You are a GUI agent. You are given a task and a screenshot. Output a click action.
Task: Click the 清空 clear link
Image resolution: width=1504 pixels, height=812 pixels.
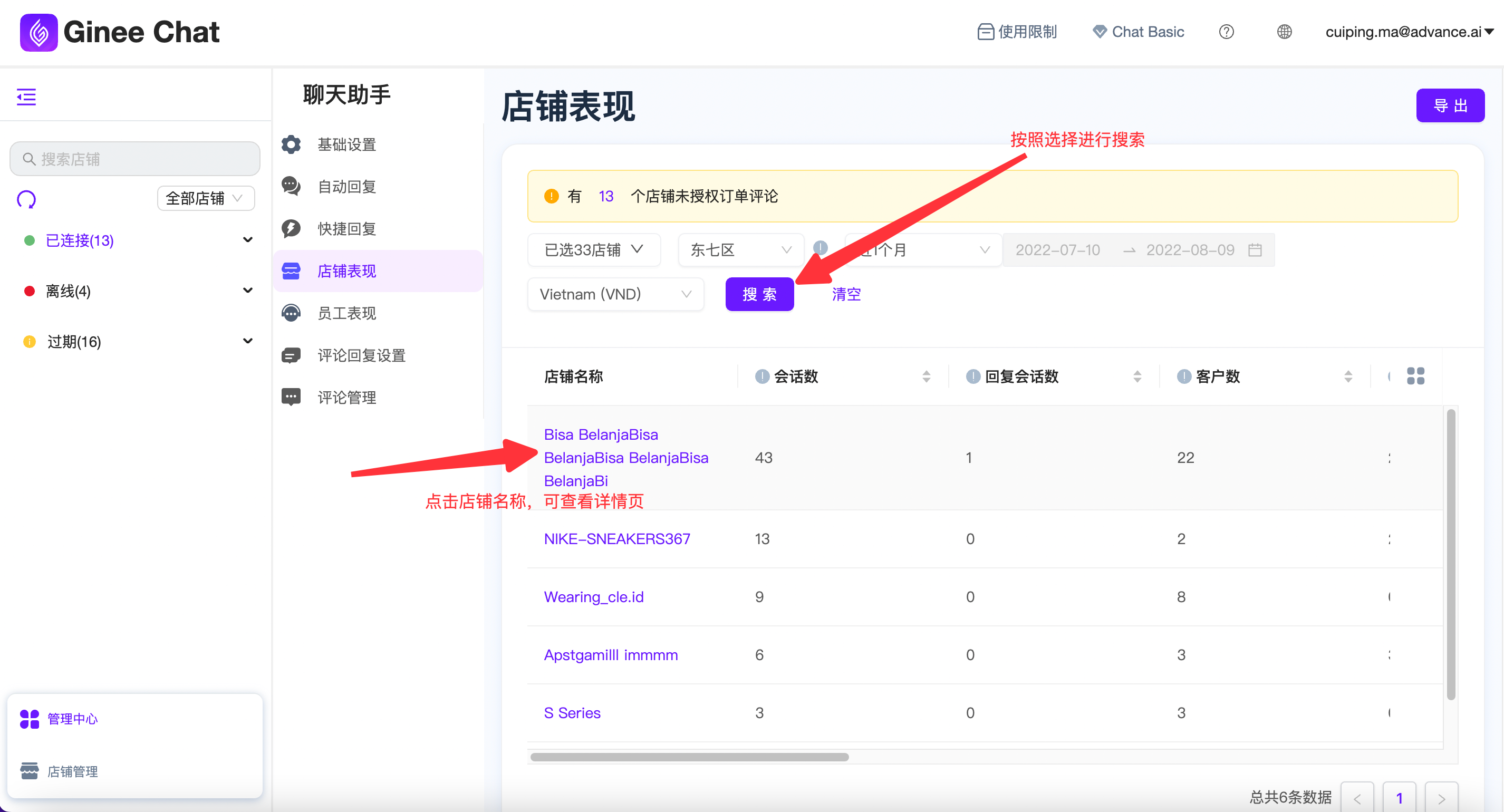coord(846,294)
